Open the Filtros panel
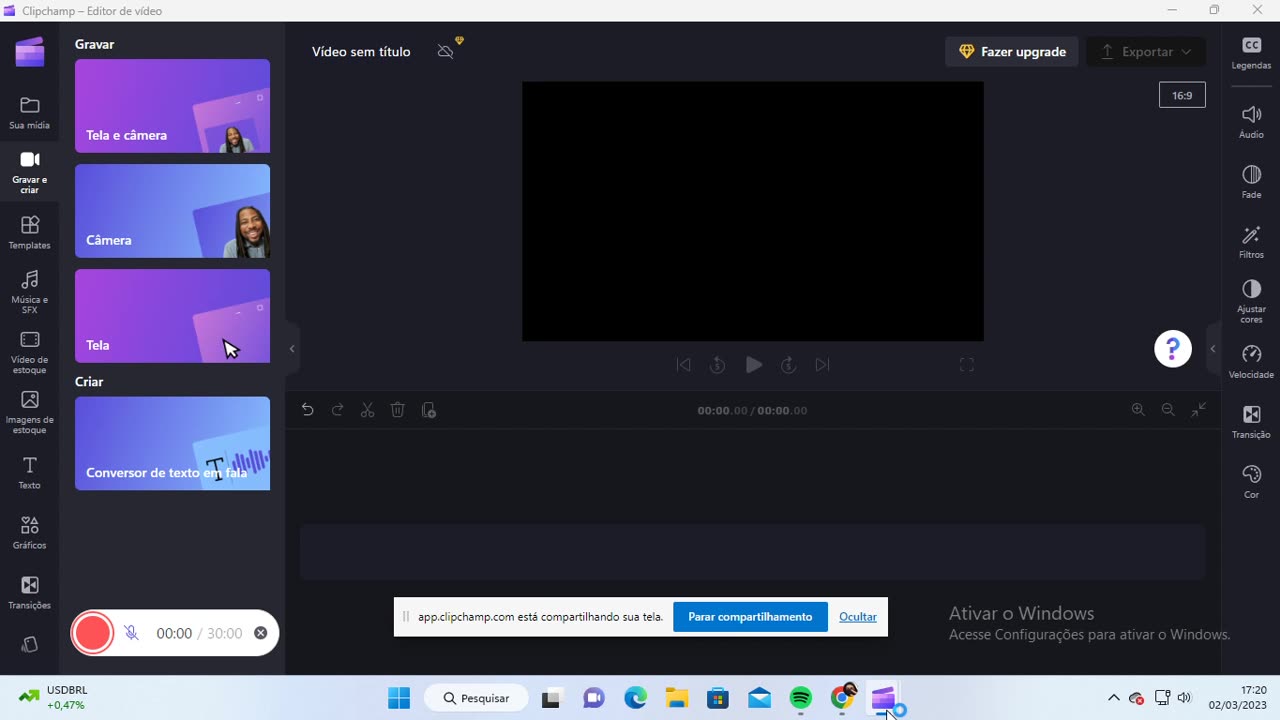The height and width of the screenshot is (720, 1280). [x=1251, y=242]
